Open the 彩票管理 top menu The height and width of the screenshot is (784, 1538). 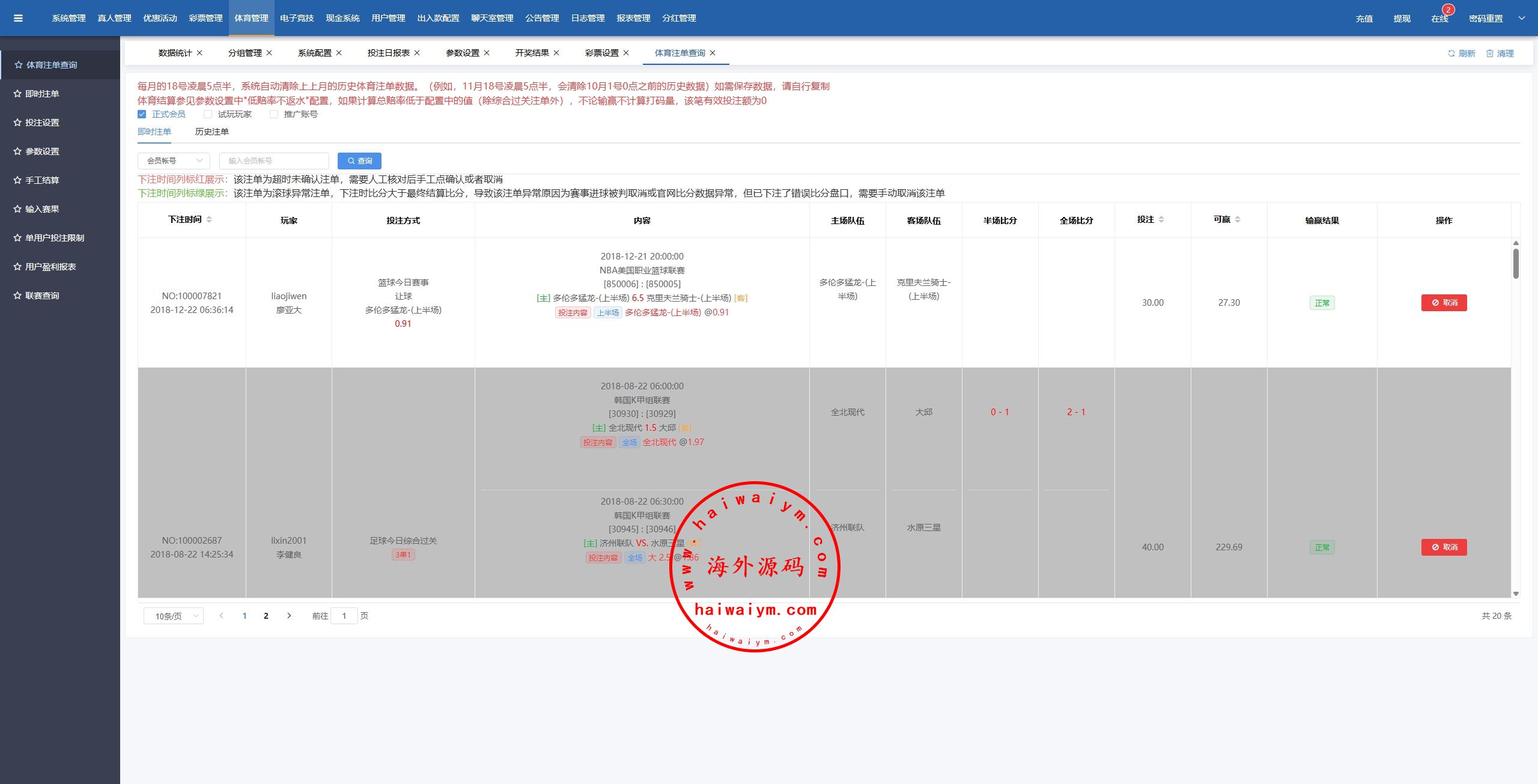(205, 18)
